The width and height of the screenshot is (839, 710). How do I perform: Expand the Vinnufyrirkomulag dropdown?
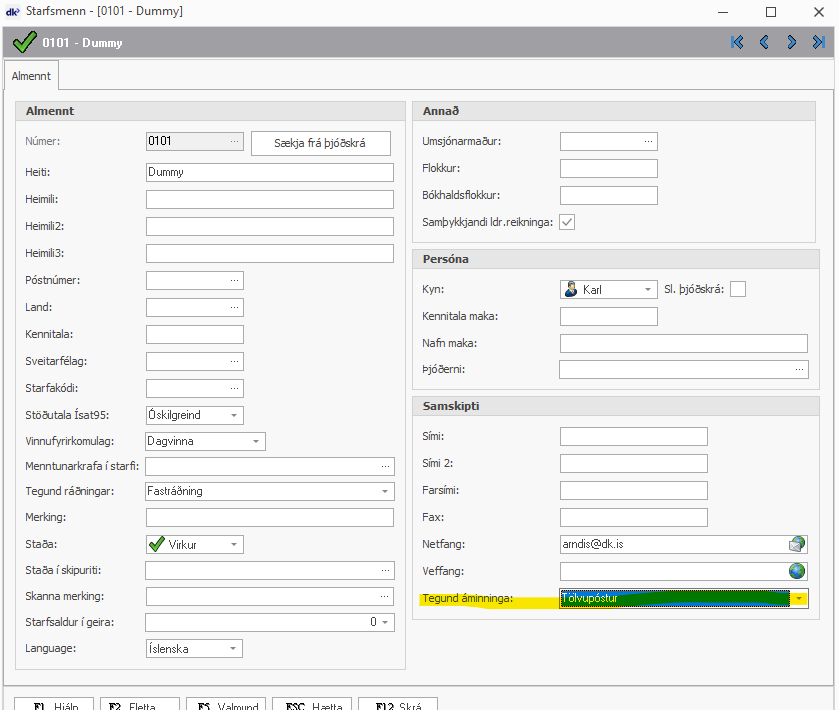coord(255,441)
